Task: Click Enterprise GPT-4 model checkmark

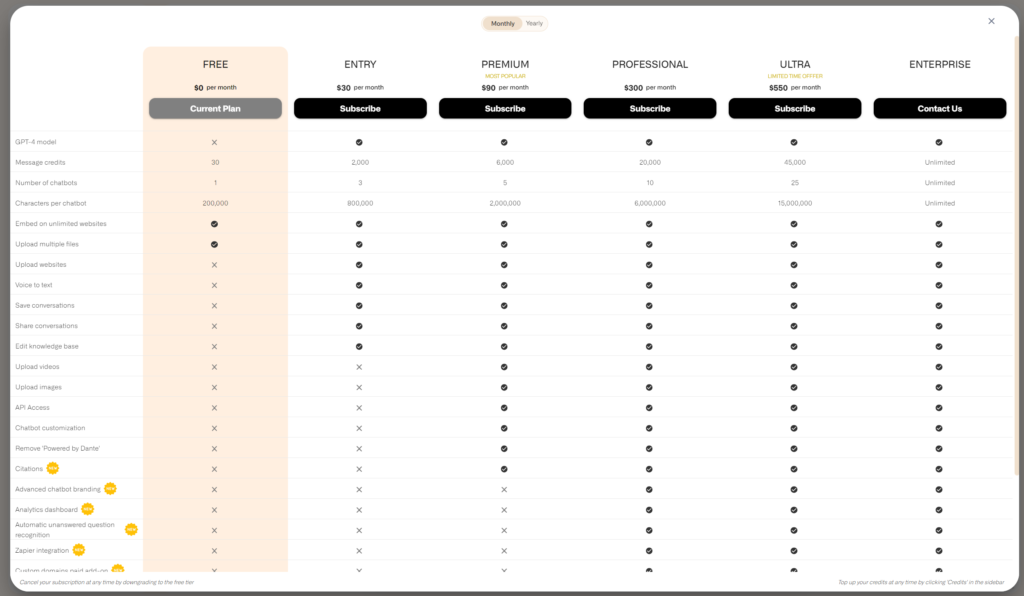Action: coord(938,142)
